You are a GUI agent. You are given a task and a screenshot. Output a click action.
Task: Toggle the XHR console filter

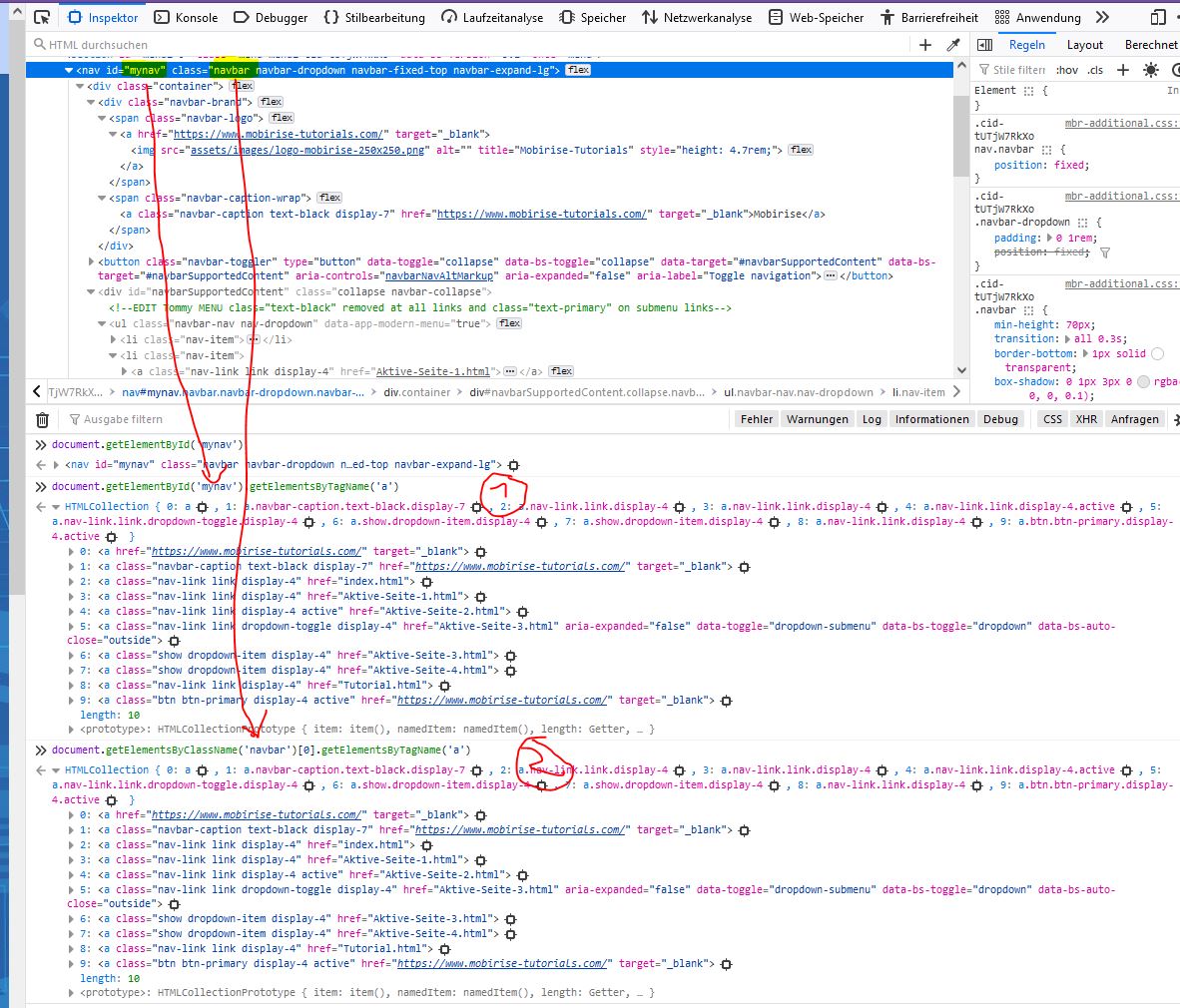[x=1086, y=419]
